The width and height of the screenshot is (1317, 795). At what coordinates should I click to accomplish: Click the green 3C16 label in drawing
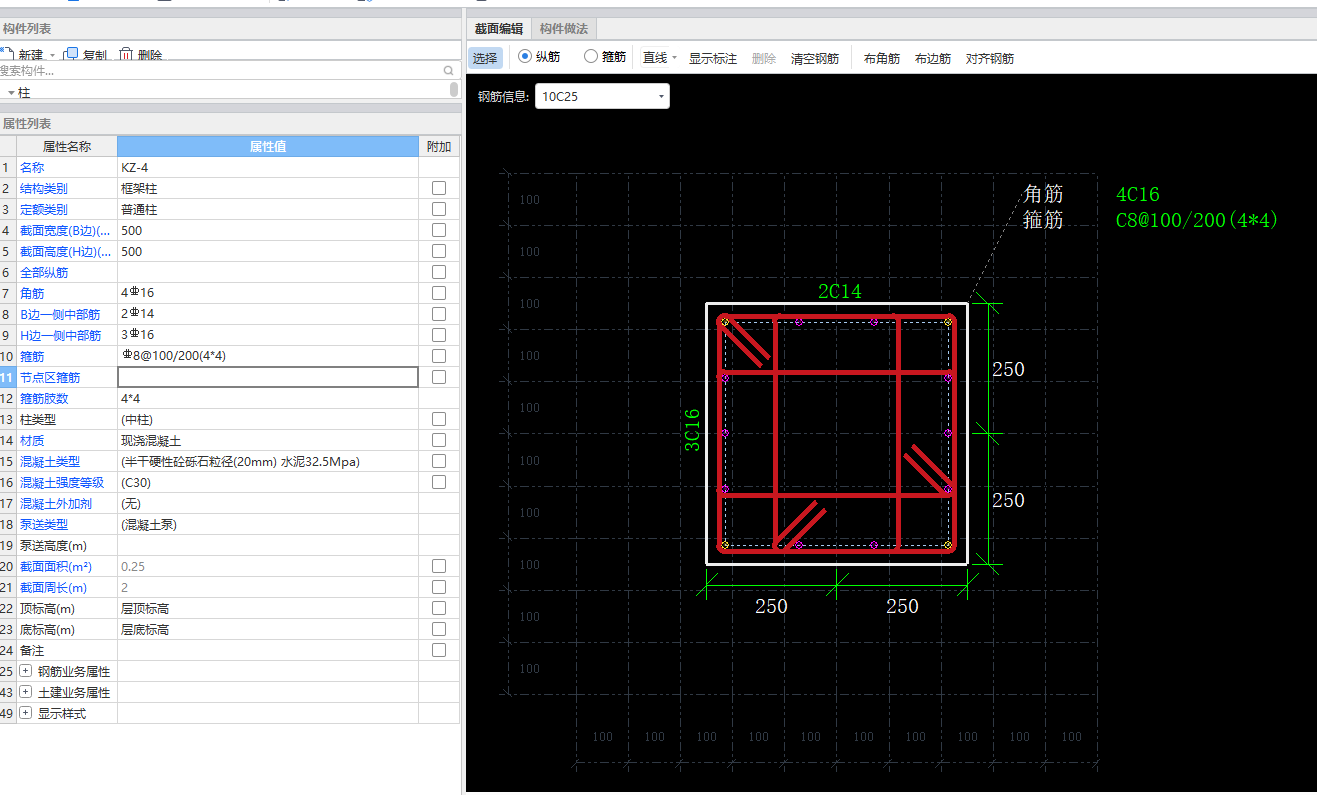point(692,430)
